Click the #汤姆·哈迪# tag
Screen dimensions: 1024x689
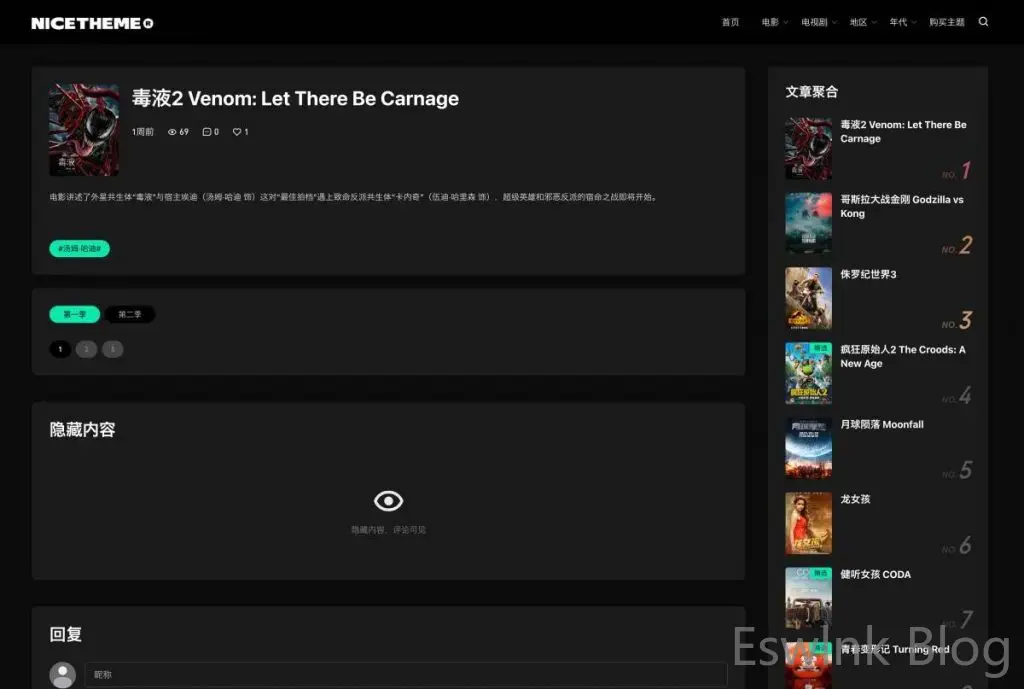[79, 248]
